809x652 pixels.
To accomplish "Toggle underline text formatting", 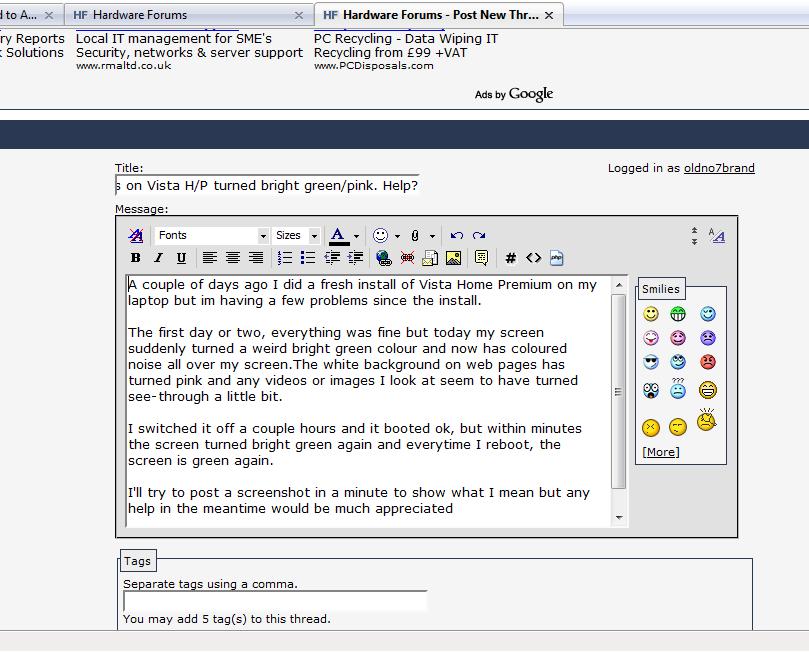I will [181, 258].
